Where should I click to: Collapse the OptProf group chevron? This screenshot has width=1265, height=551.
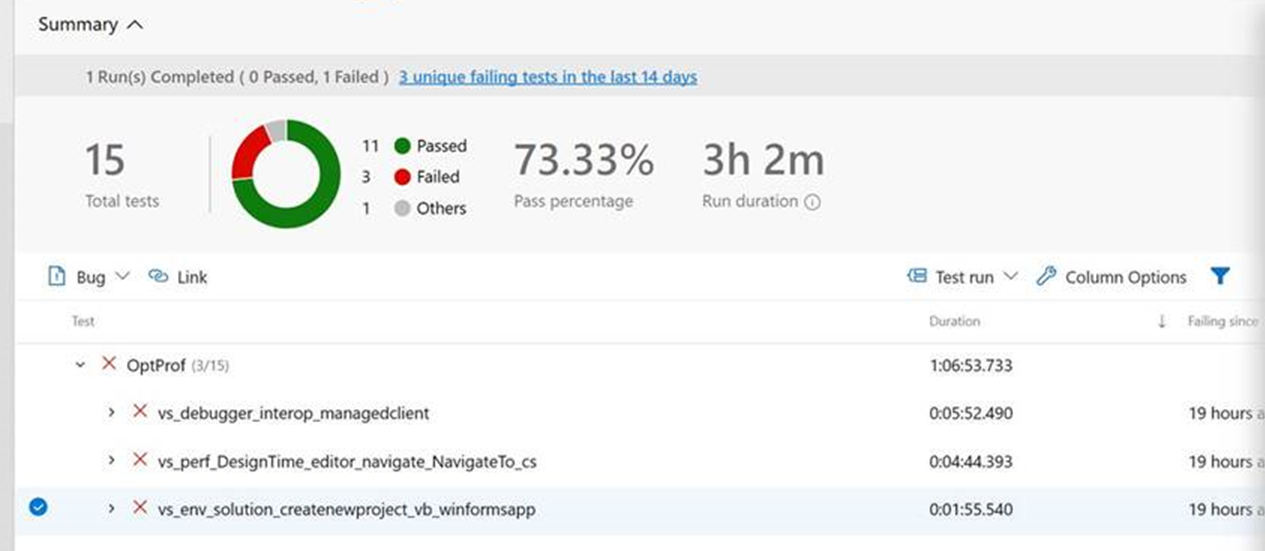click(81, 366)
